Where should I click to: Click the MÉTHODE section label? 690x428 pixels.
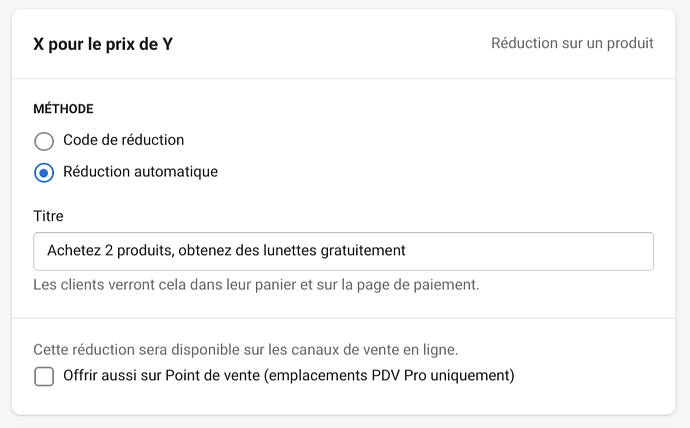[x=63, y=108]
